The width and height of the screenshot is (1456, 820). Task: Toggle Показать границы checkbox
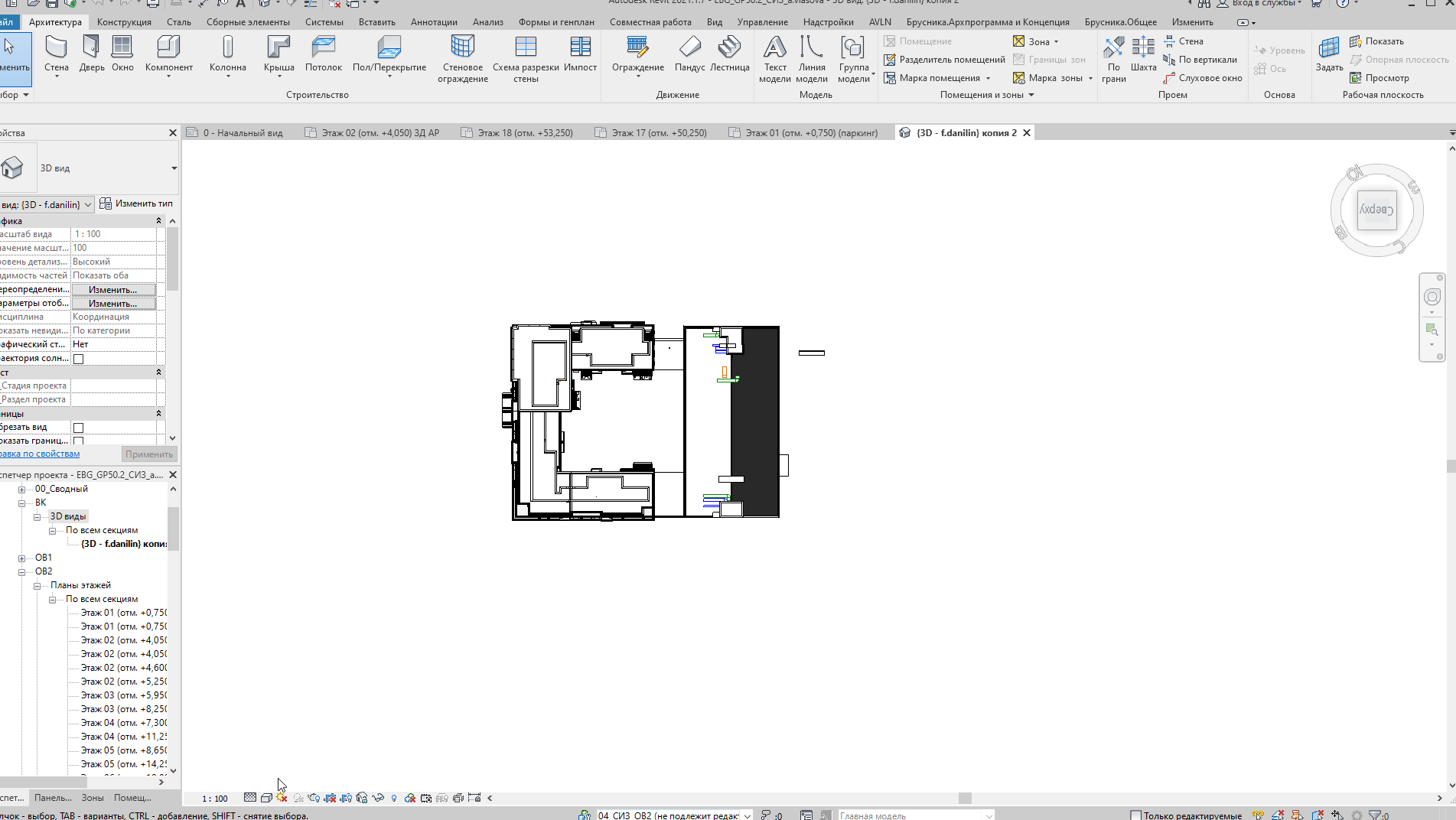[x=78, y=441]
